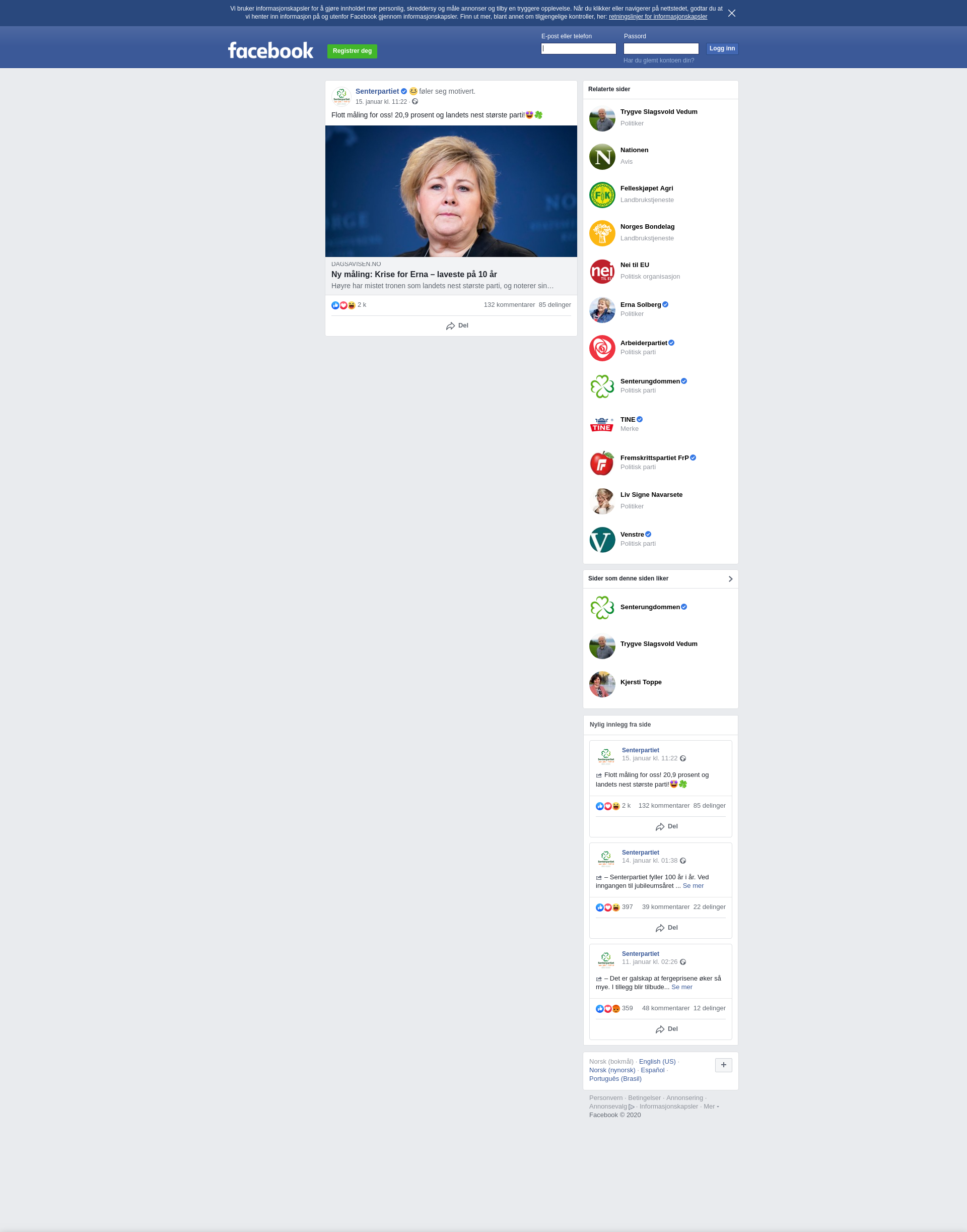Image resolution: width=967 pixels, height=1232 pixels.
Task: Open the 'Mer' dropdown in the footer
Action: (711, 1106)
